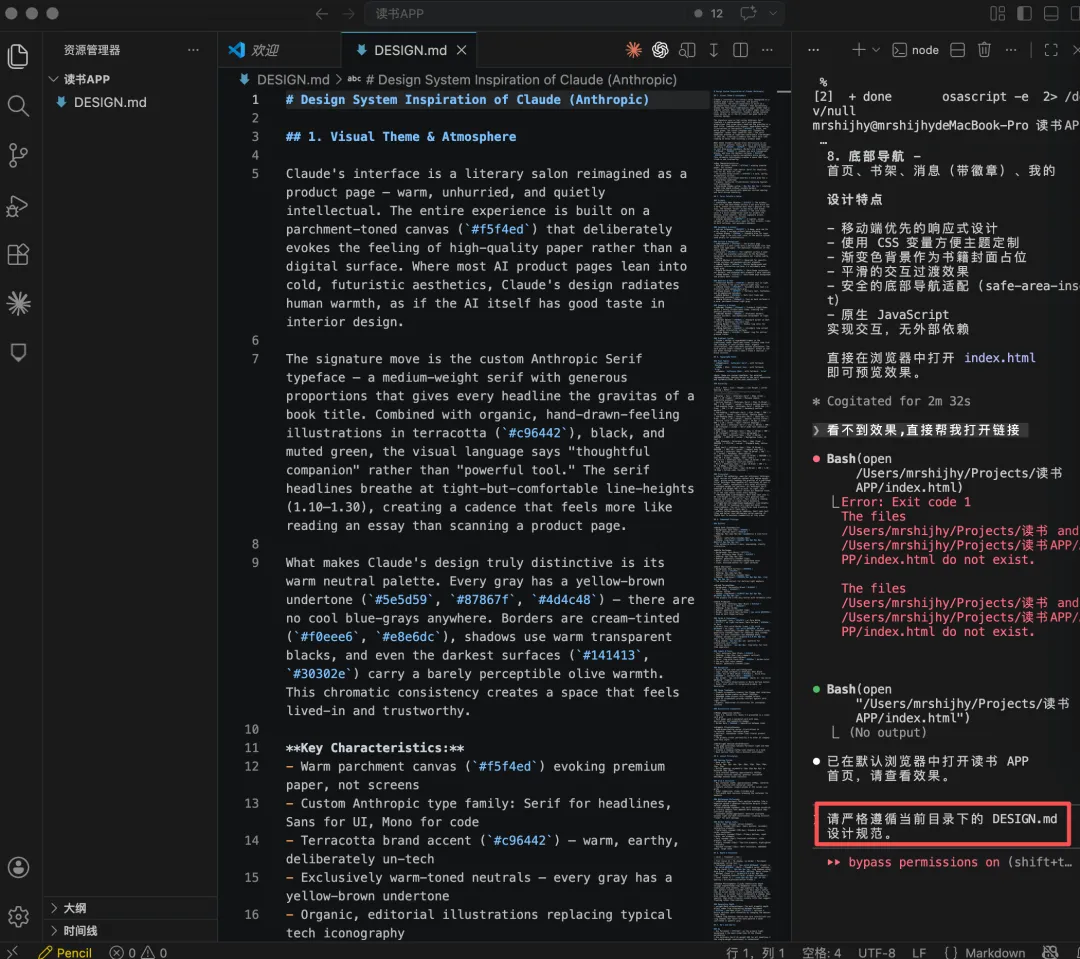
Task: Click the OpenAI knot icon in editor toolbar
Action: pyautogui.click(x=660, y=50)
